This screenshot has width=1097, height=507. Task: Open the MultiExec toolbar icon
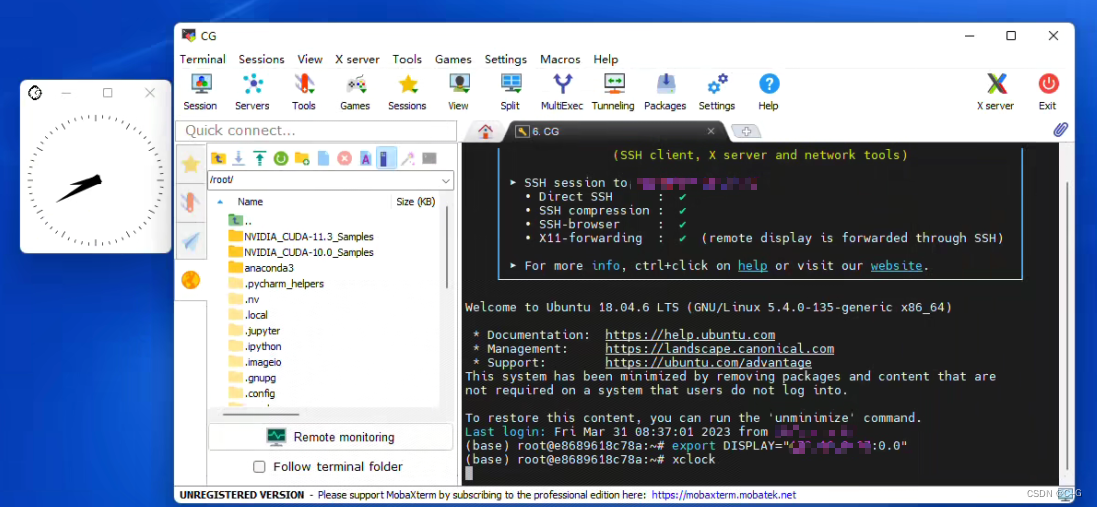[562, 90]
